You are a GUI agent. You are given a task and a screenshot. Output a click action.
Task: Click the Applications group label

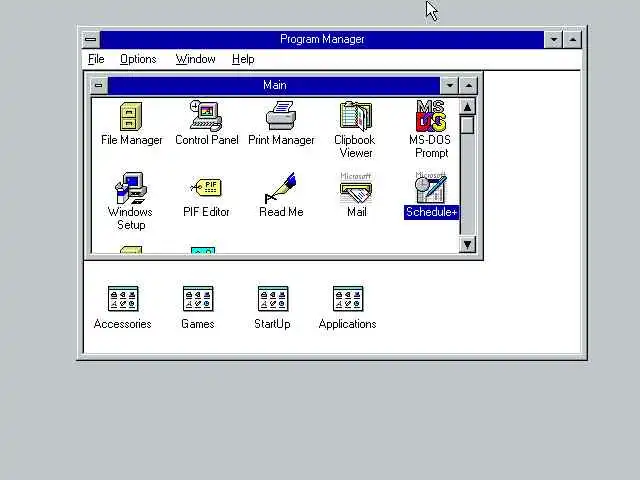347,324
